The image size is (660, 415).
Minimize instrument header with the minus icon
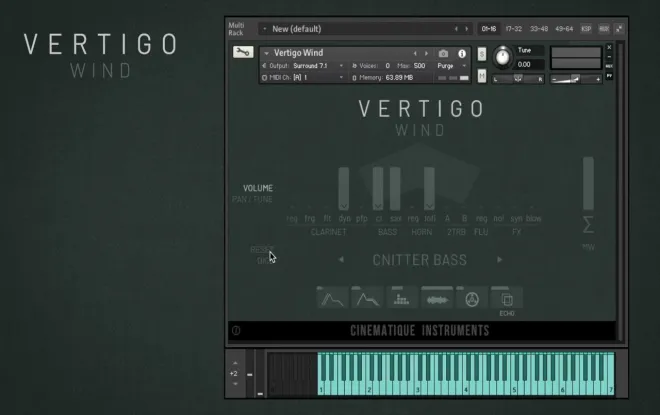point(609,57)
